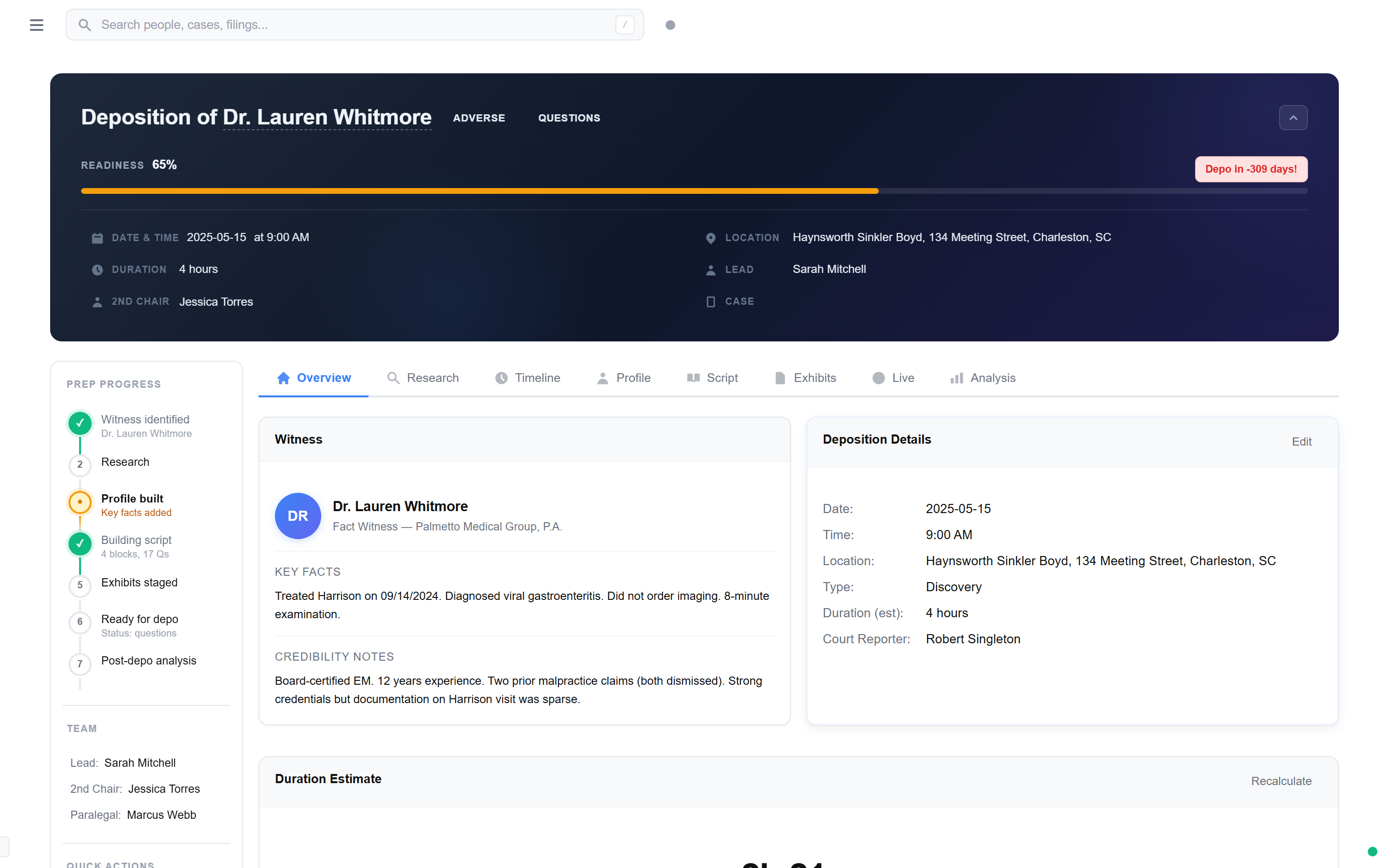
Task: Click the search magnifier icon
Action: (84, 24)
